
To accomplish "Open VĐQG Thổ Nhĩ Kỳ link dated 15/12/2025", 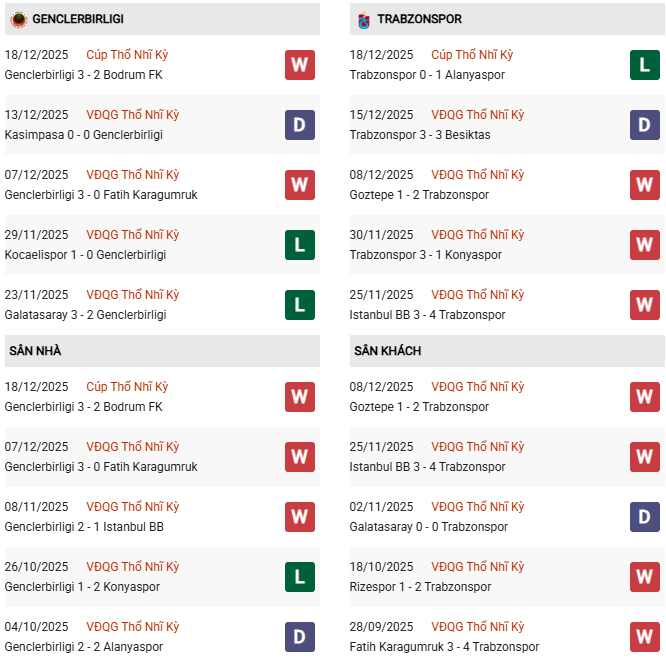I will tap(478, 115).
